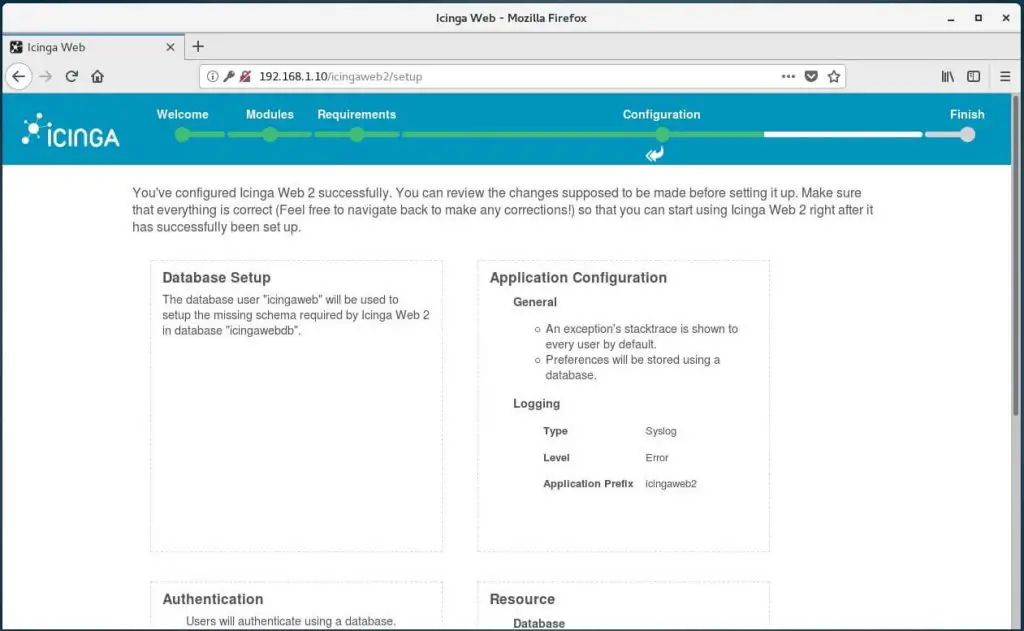Click the Level label under Logging

click(x=556, y=458)
